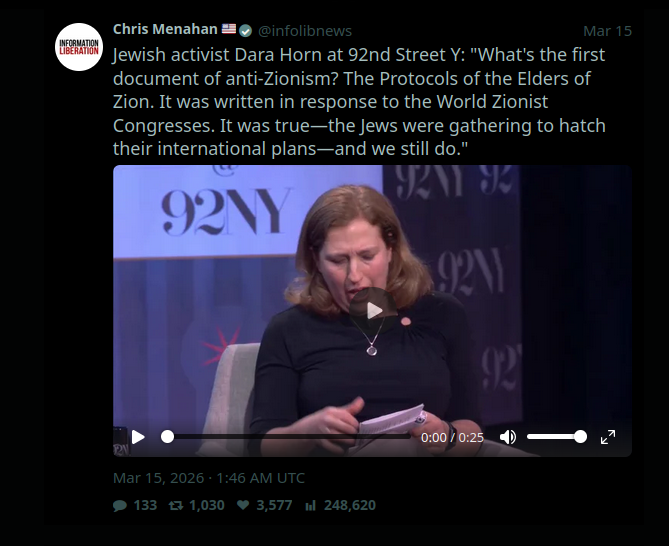The height and width of the screenshot is (546, 669).
Task: Open Chris Menahan's profile name link
Action: (165, 29)
